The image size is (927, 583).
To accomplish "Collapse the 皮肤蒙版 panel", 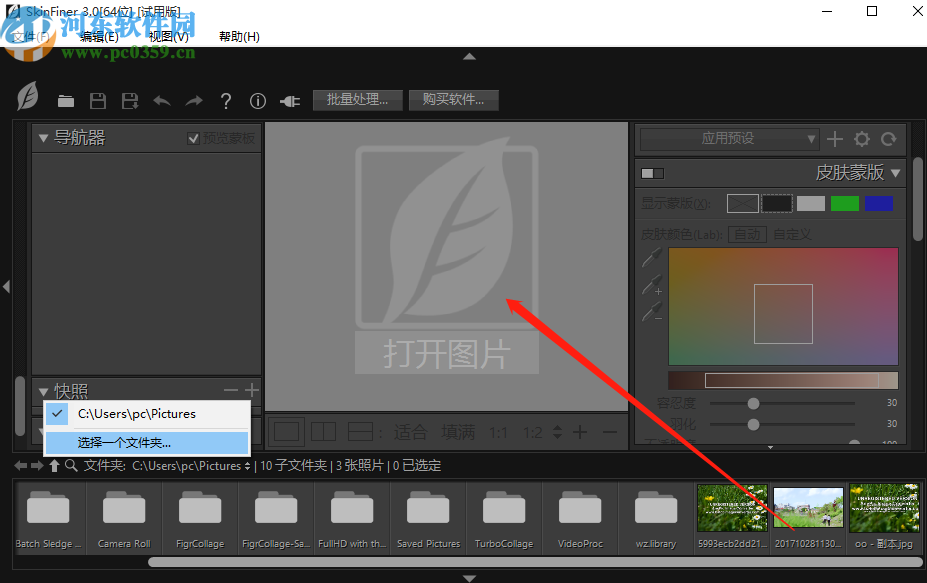I will (895, 172).
